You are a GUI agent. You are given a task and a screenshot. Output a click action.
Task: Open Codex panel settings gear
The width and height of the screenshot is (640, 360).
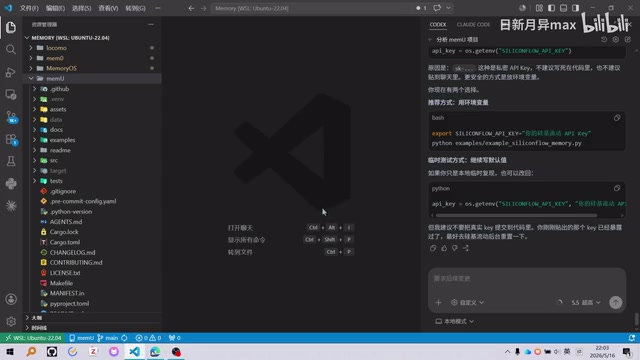tap(616, 40)
